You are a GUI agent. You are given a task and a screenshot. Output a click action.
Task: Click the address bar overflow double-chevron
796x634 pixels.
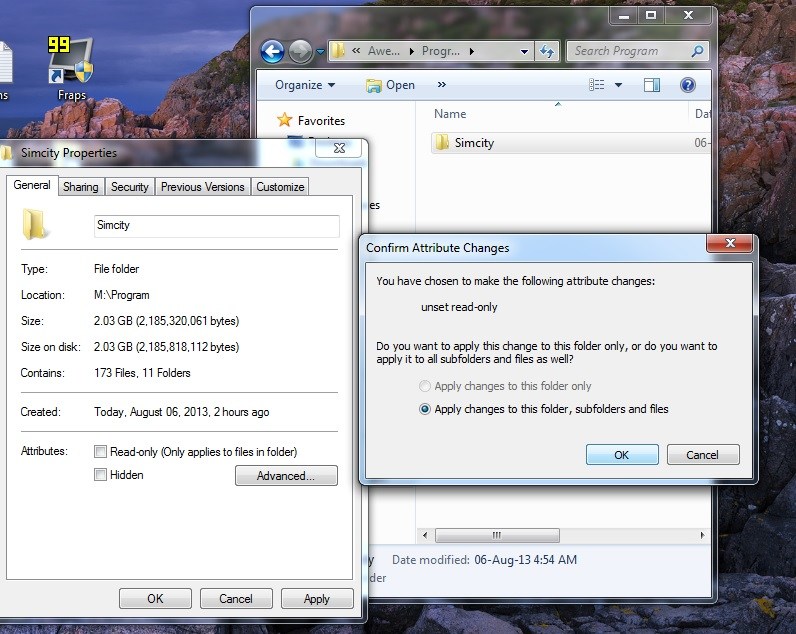tap(356, 50)
